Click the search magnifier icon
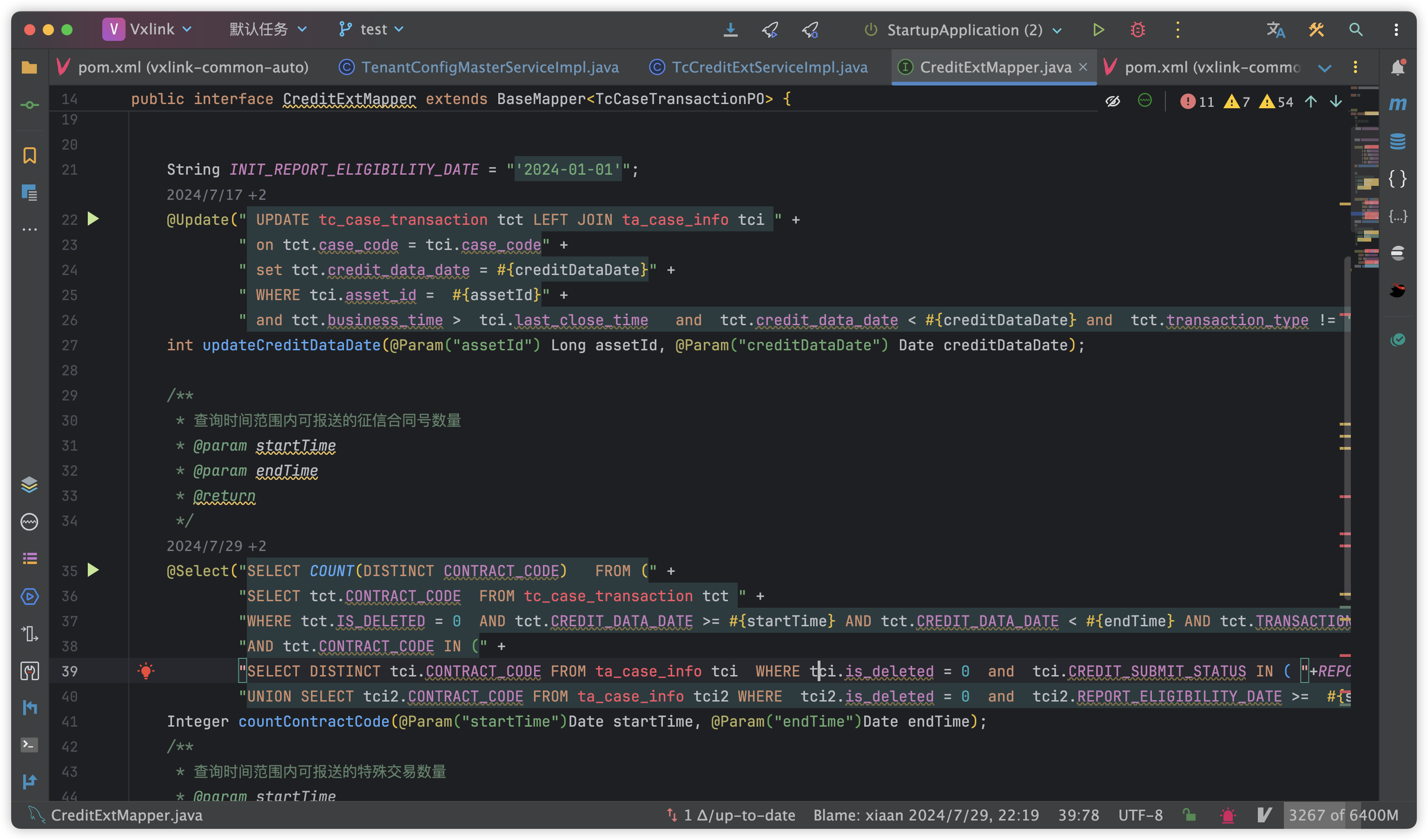This screenshot has height=840, width=1428. (x=1356, y=29)
